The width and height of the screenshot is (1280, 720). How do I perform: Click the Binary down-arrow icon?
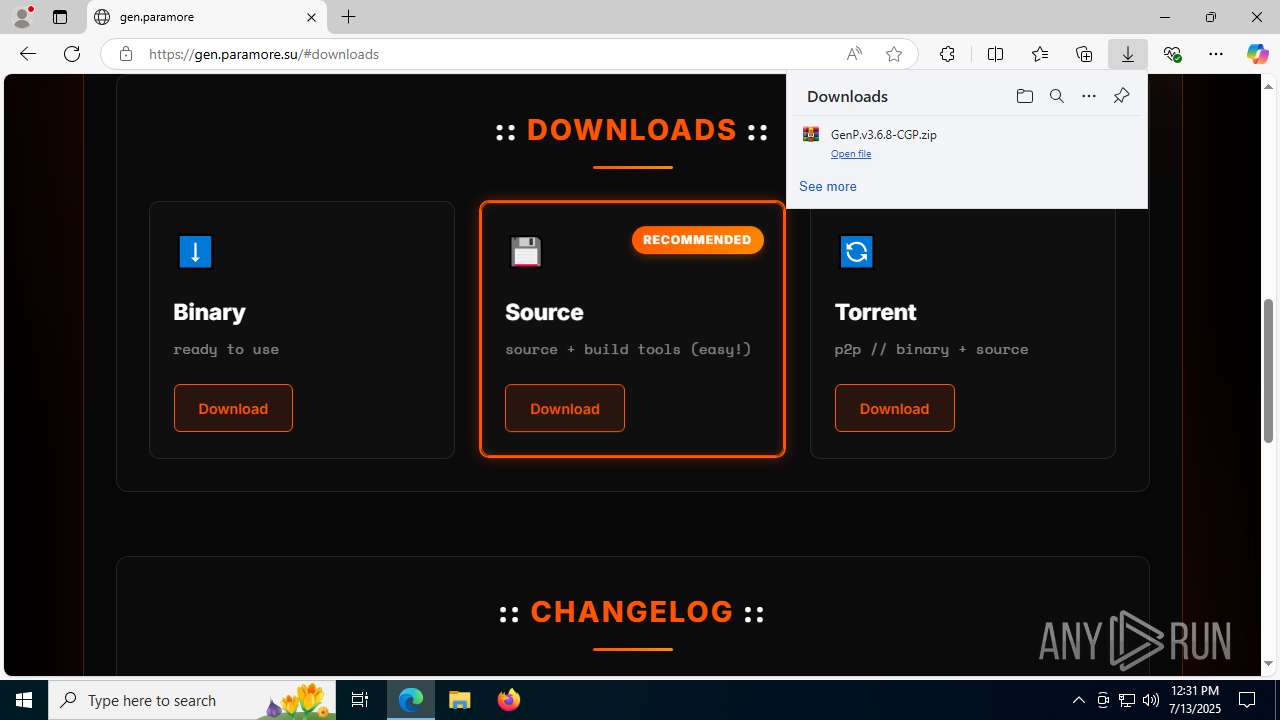[x=195, y=252]
